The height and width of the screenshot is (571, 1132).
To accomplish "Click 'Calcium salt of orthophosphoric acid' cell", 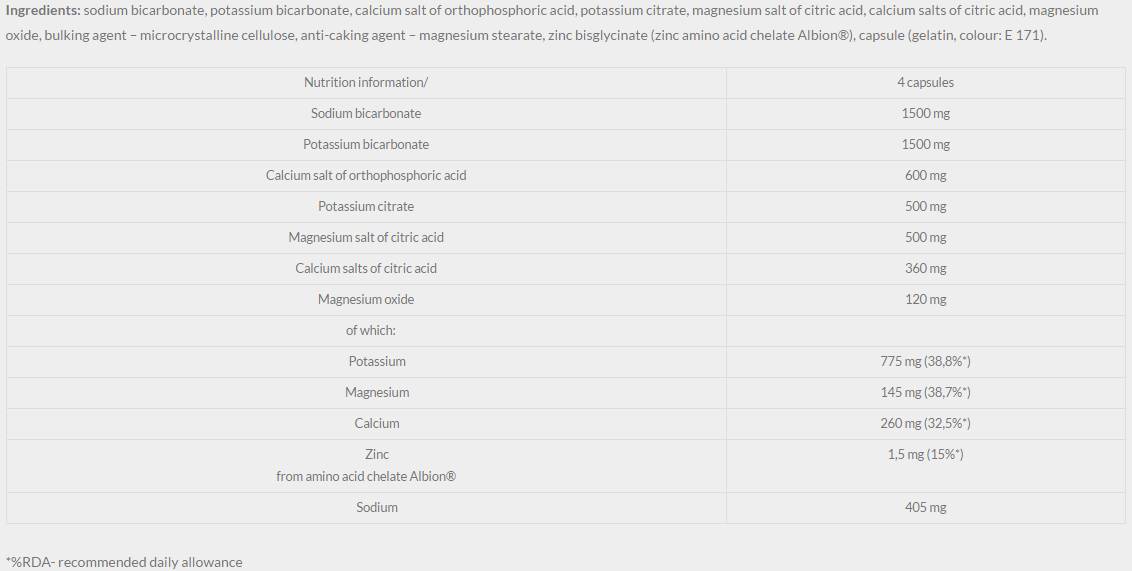I will pos(366,175).
